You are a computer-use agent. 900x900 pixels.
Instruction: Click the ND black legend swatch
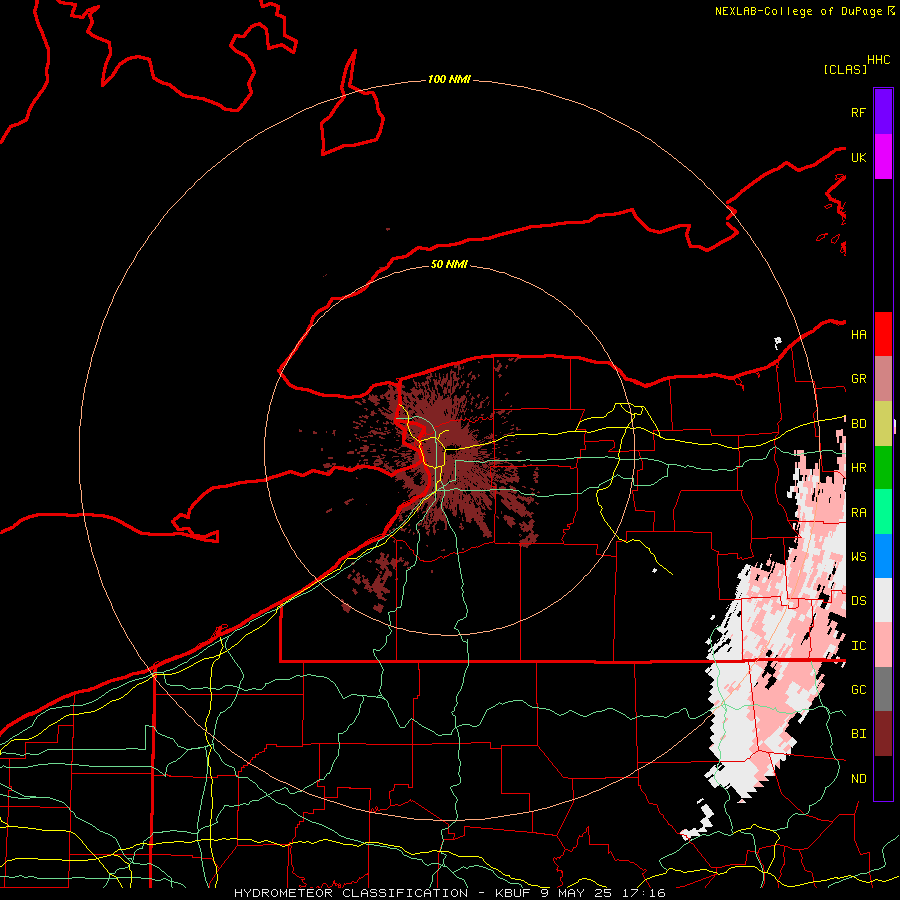[883, 778]
